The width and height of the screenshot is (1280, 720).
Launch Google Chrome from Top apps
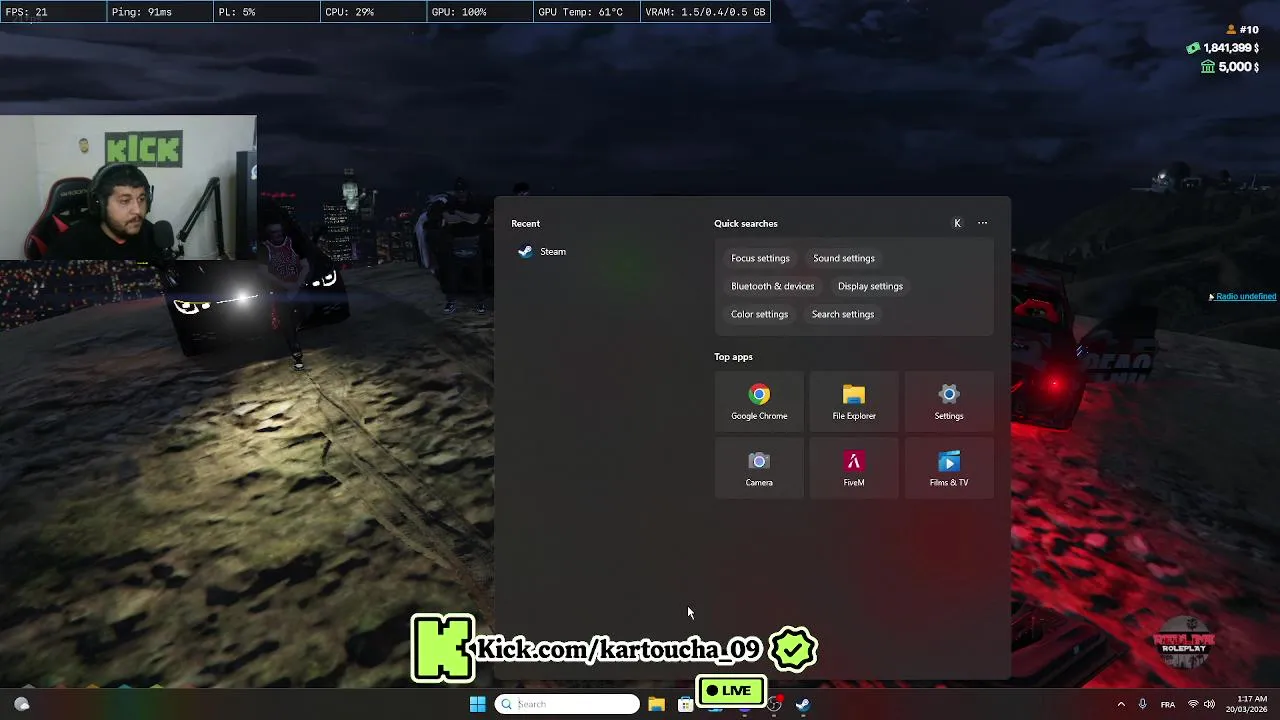click(x=759, y=402)
